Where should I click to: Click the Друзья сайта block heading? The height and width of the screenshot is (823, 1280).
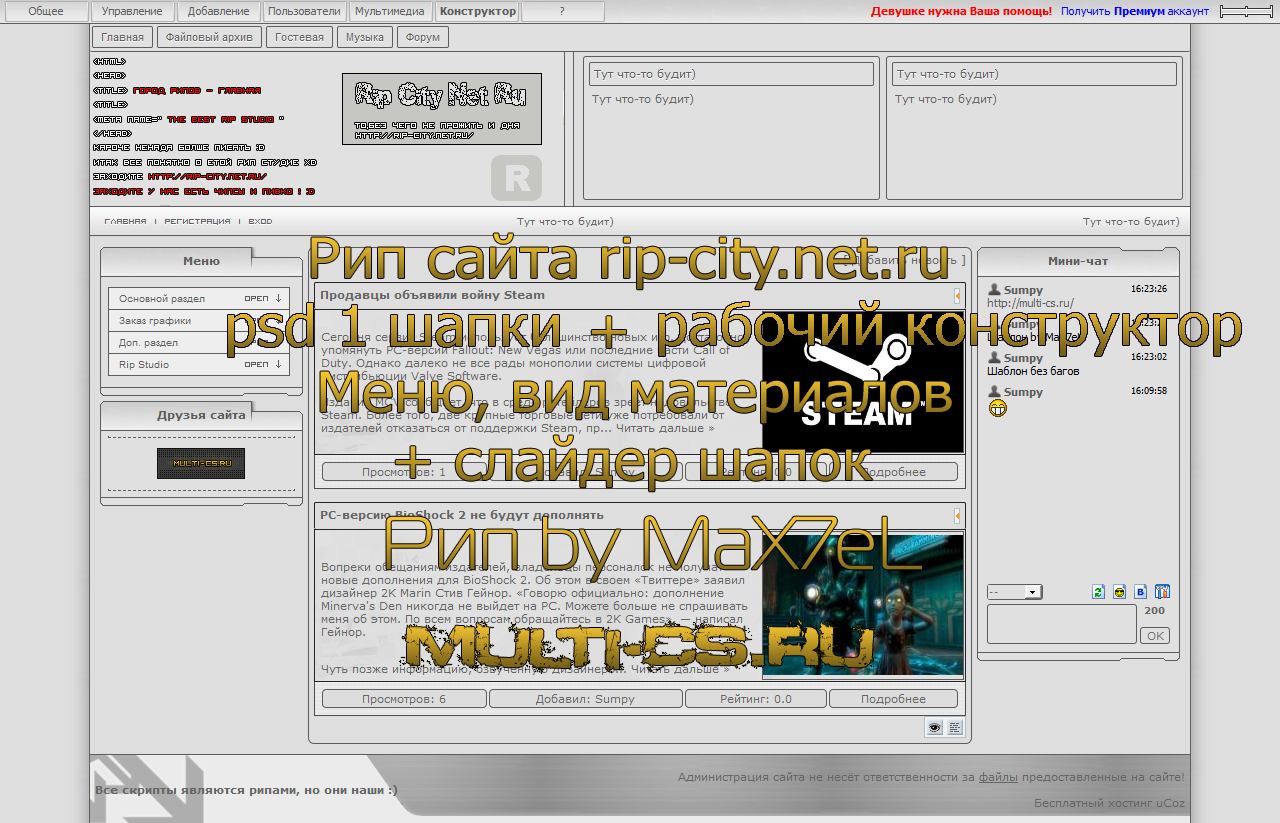coord(201,415)
